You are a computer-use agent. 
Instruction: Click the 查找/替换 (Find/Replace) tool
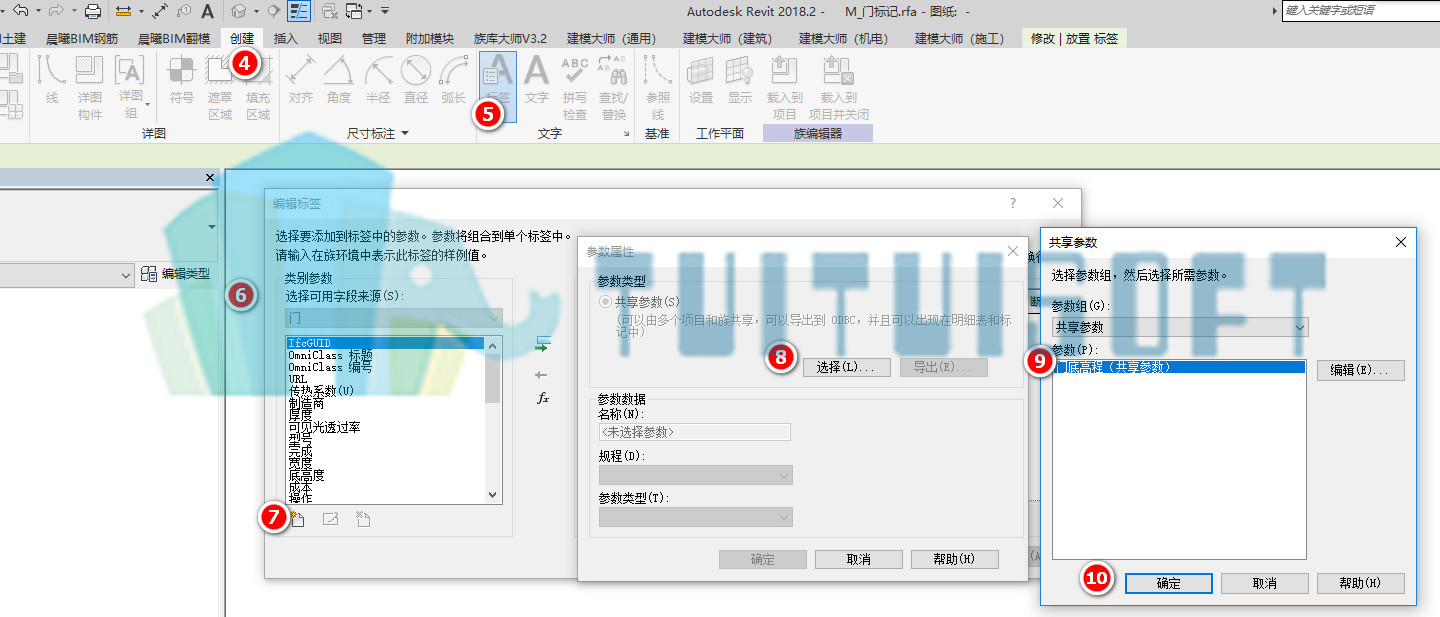pyautogui.click(x=613, y=87)
